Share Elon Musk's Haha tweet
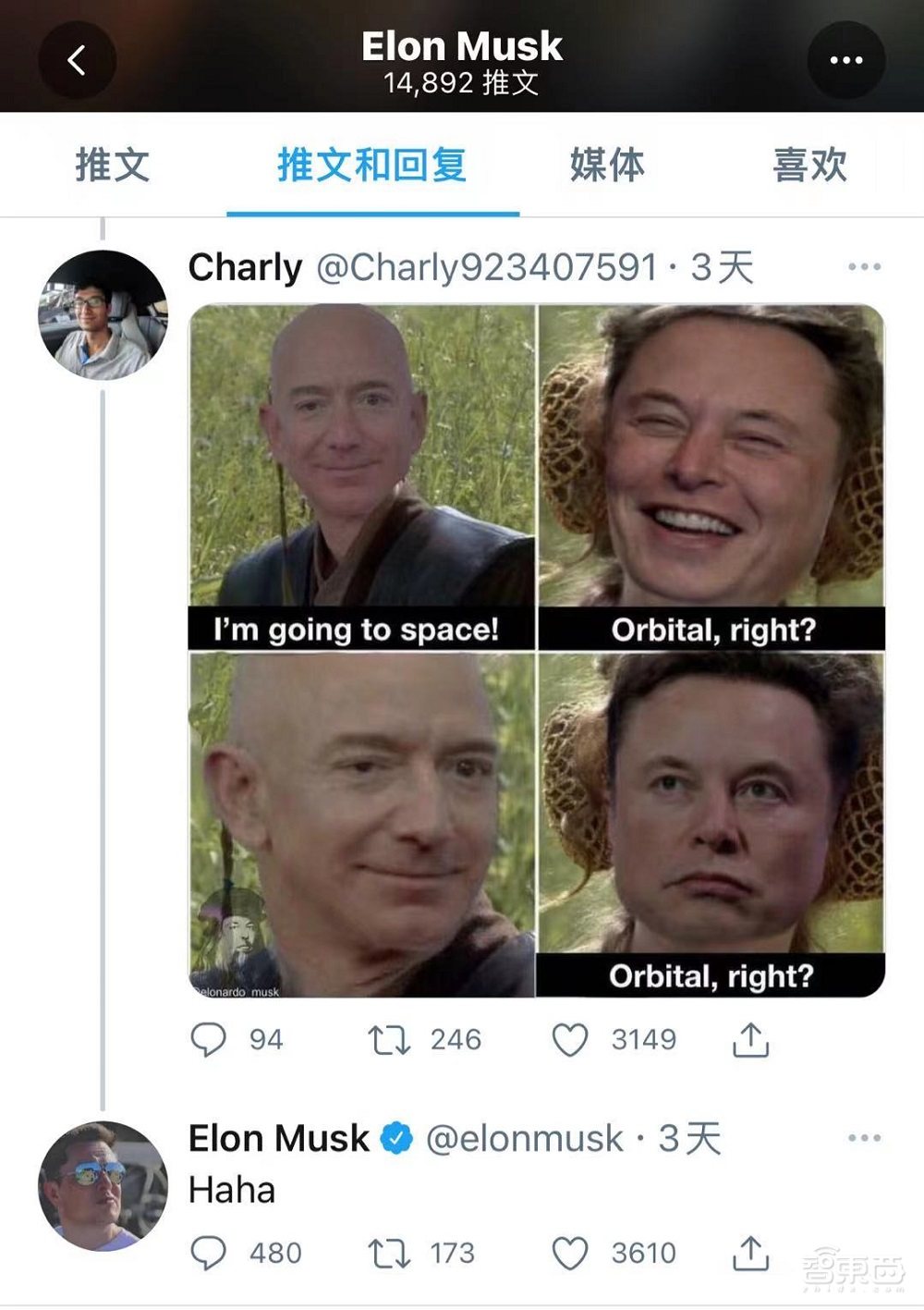This screenshot has width=924, height=1310. coord(750,1253)
